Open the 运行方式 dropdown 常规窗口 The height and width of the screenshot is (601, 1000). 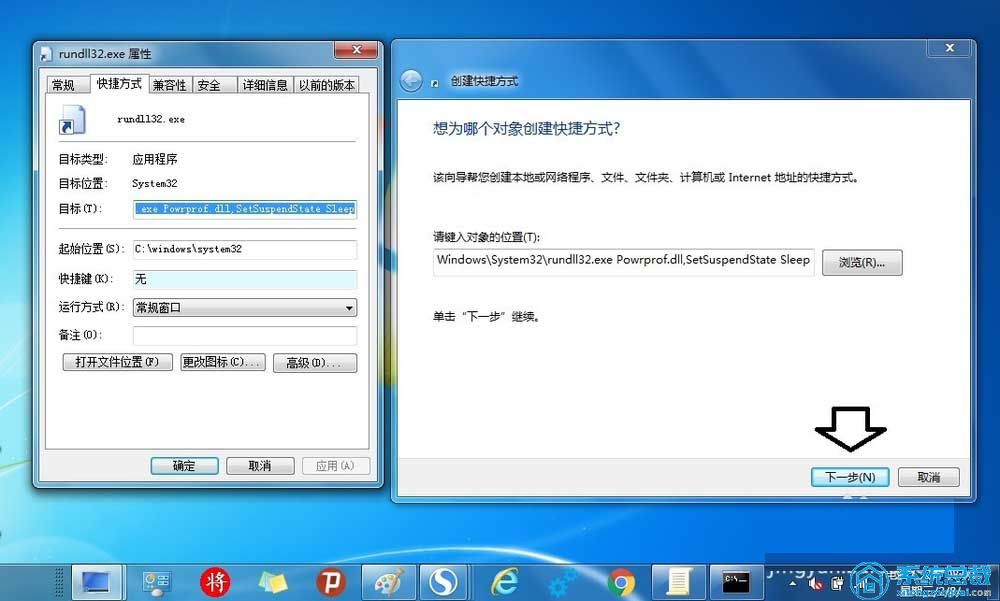245,308
